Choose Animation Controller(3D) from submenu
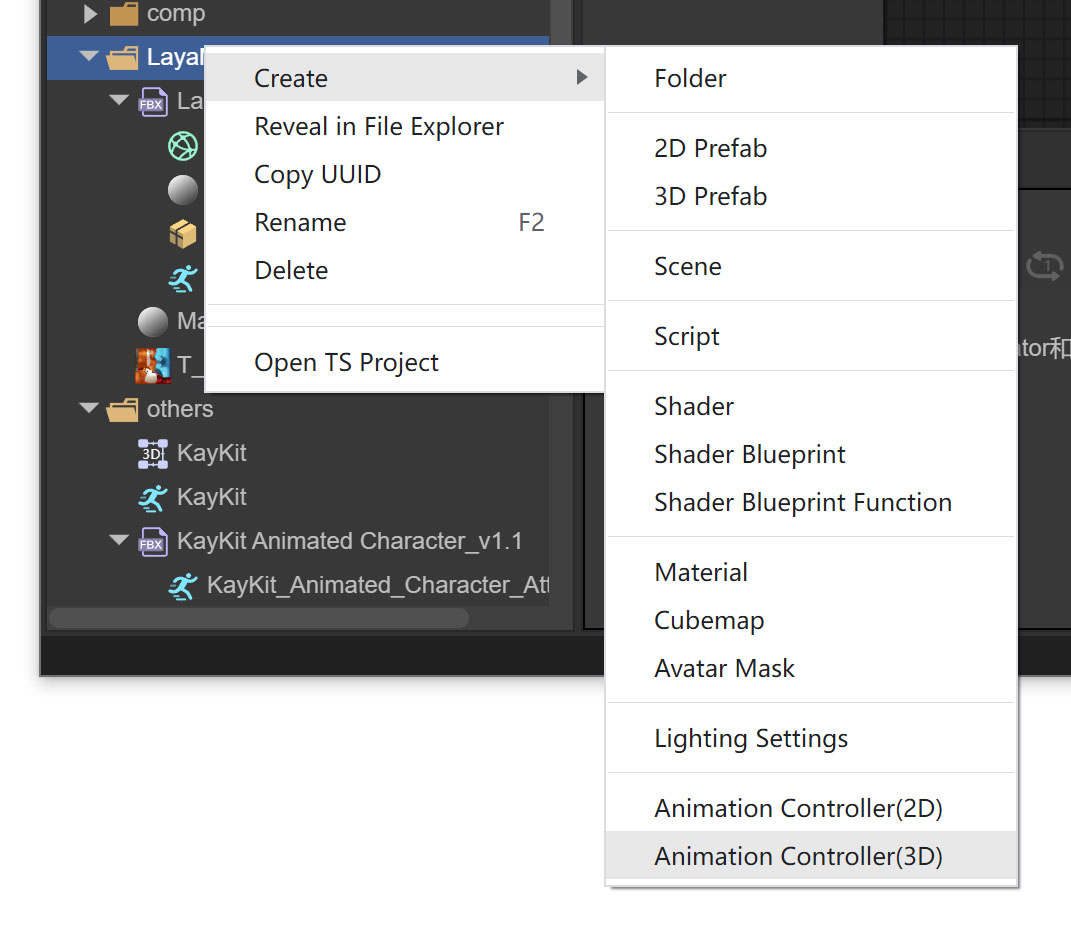This screenshot has height=933, width=1071. click(x=798, y=857)
